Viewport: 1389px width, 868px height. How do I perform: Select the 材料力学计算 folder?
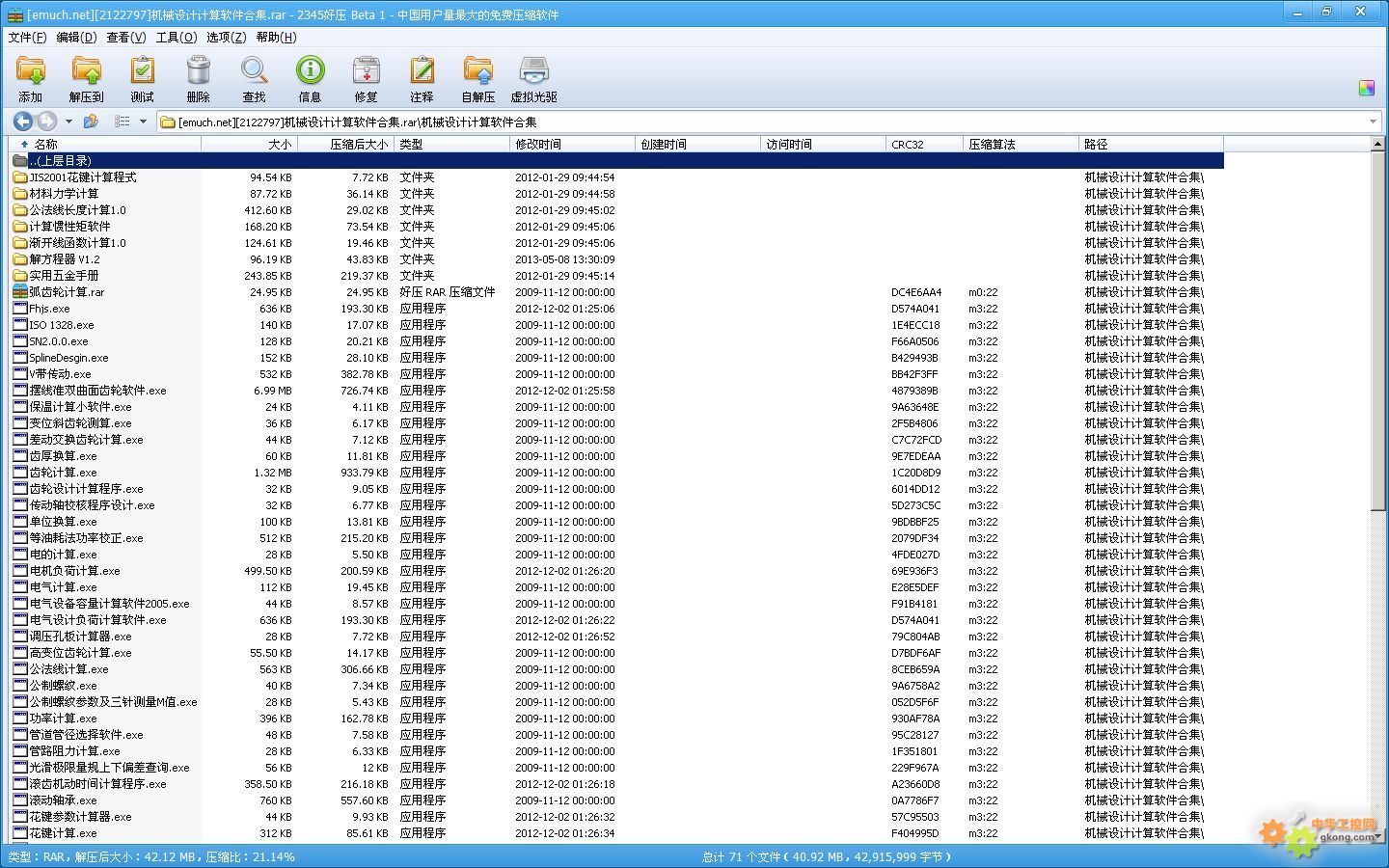pyautogui.click(x=64, y=194)
